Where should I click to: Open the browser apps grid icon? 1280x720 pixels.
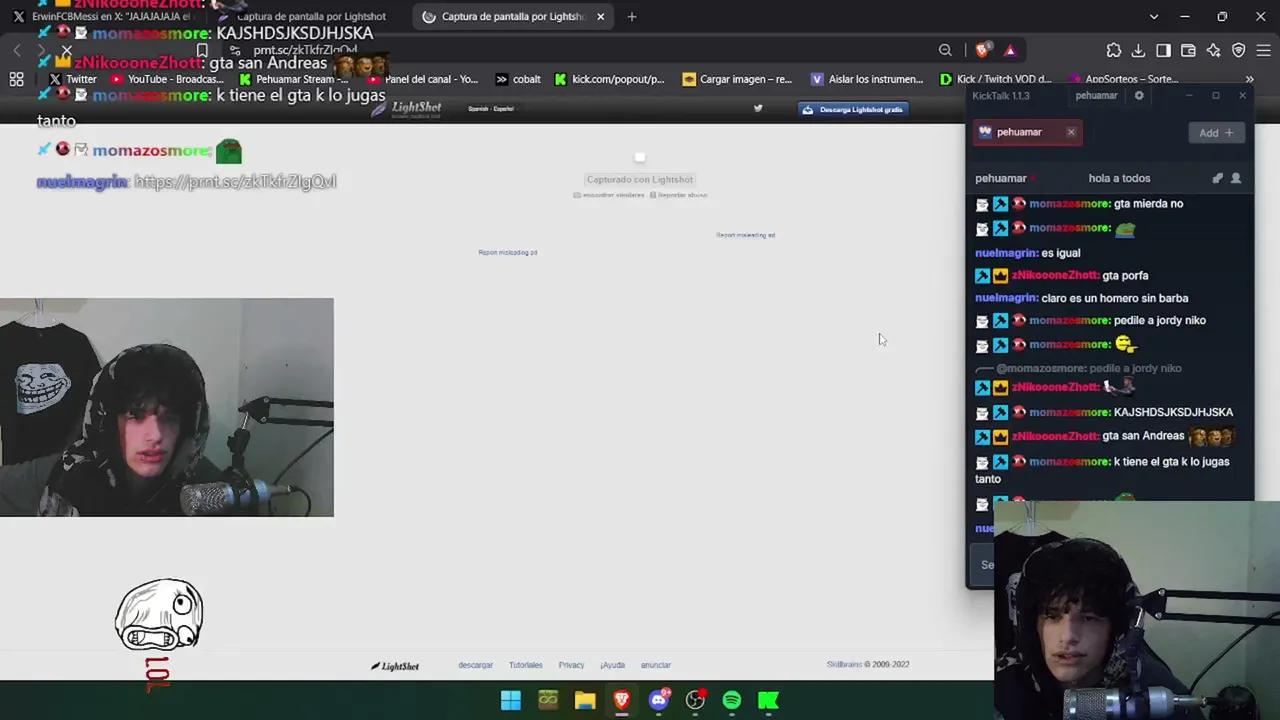tap(17, 79)
